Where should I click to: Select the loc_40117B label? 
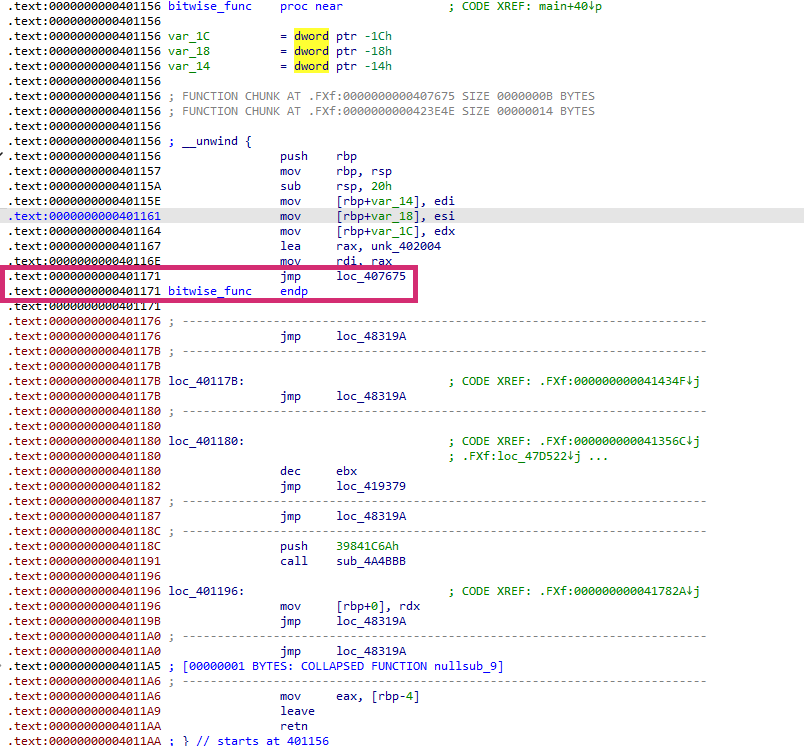pyautogui.click(x=206, y=381)
